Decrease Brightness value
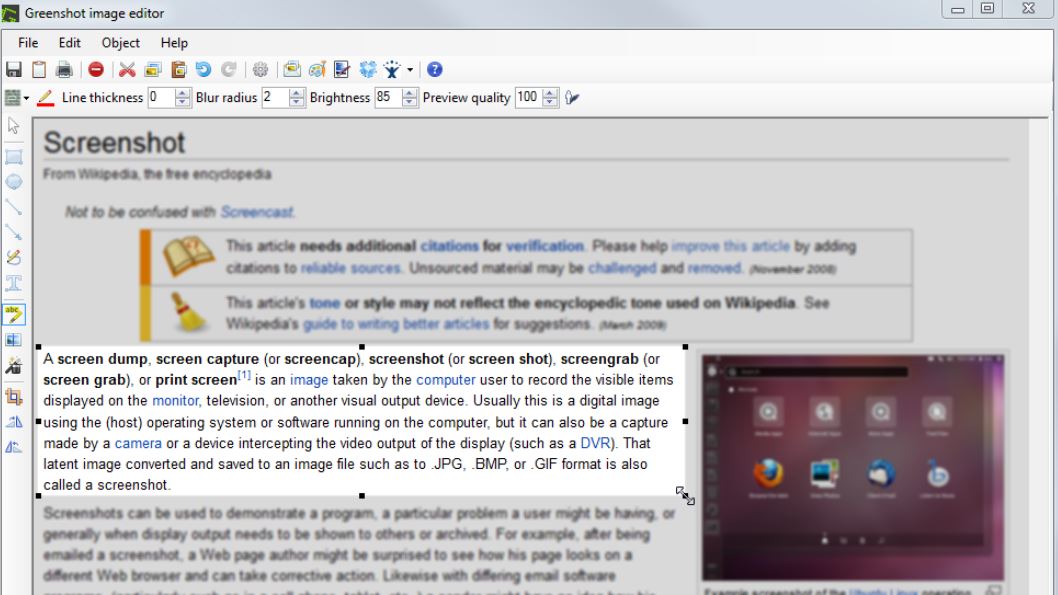Screen dimensions: 1058x595 pyautogui.click(x=410, y=102)
